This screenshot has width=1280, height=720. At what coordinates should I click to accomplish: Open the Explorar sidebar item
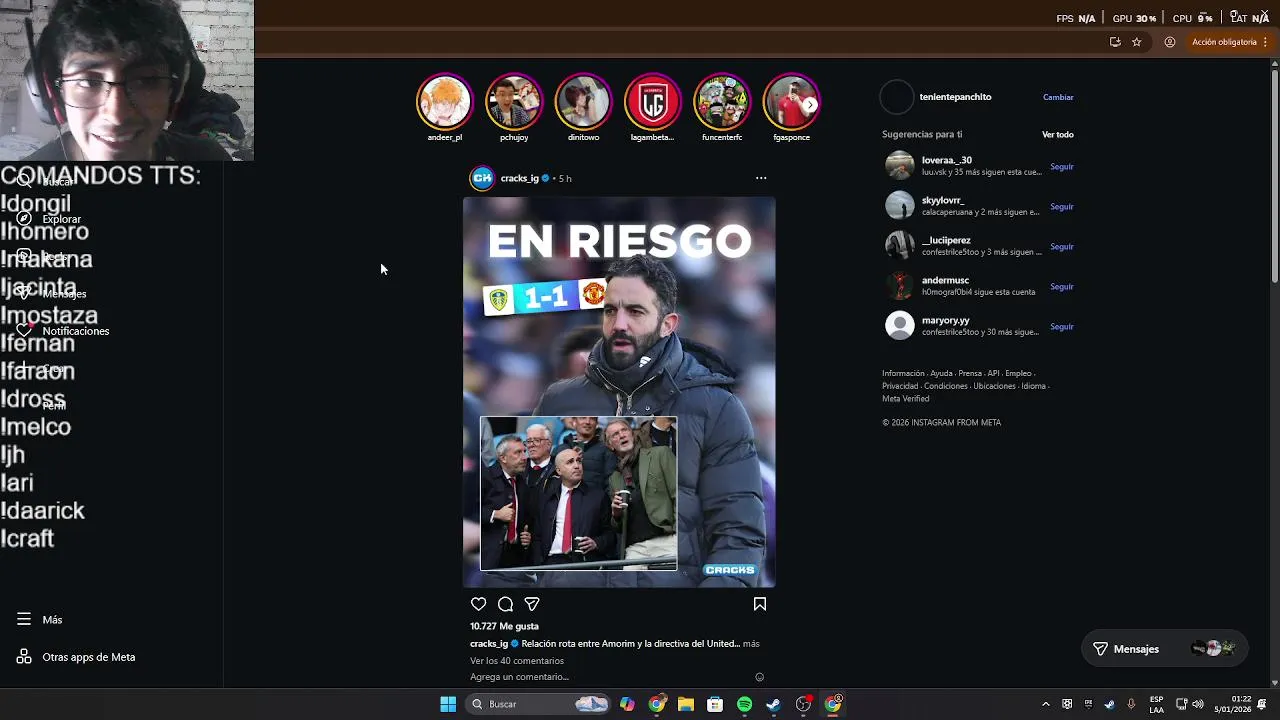point(51,219)
